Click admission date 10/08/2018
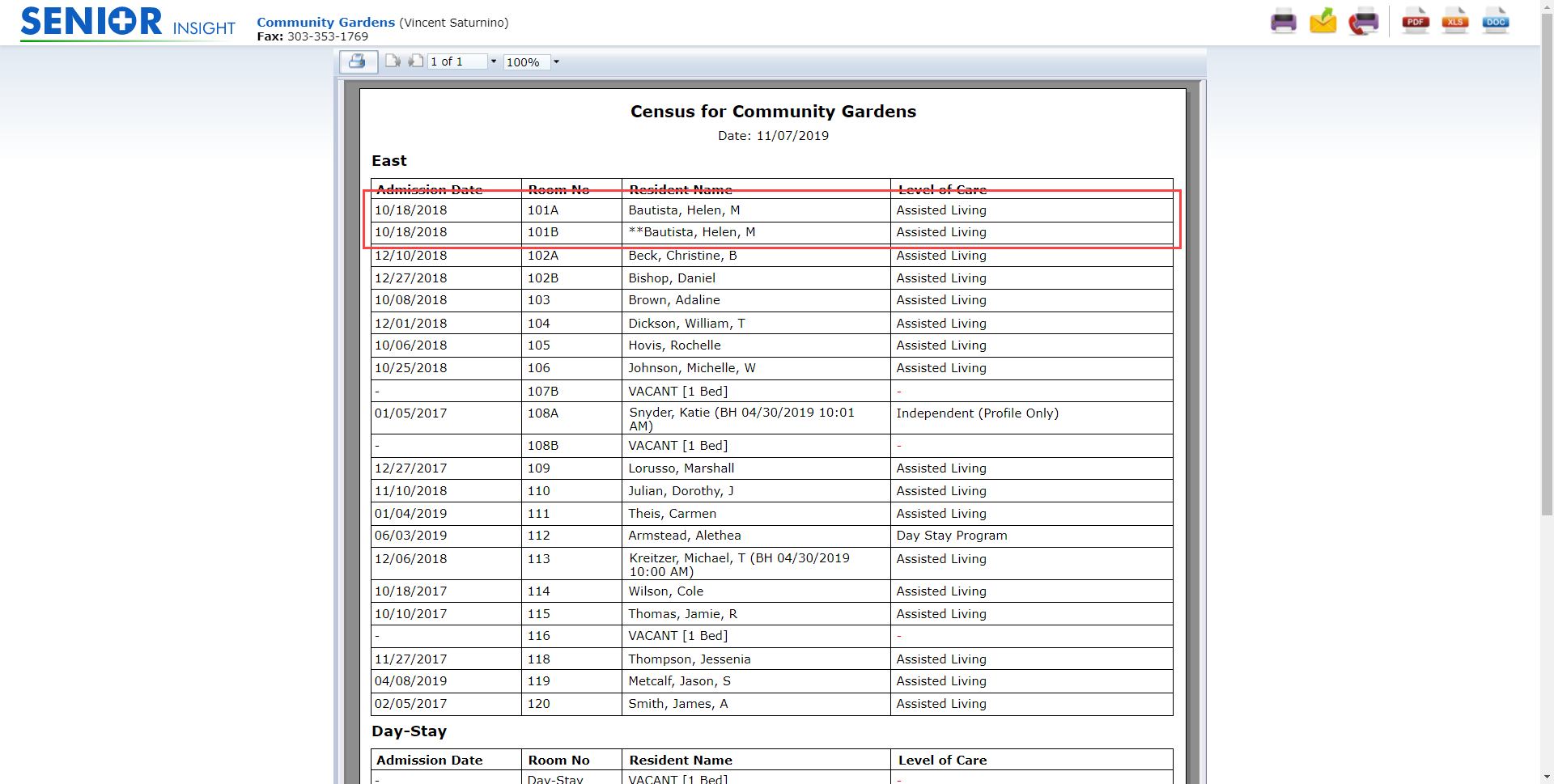Screen dimensions: 1554x784 (410, 300)
